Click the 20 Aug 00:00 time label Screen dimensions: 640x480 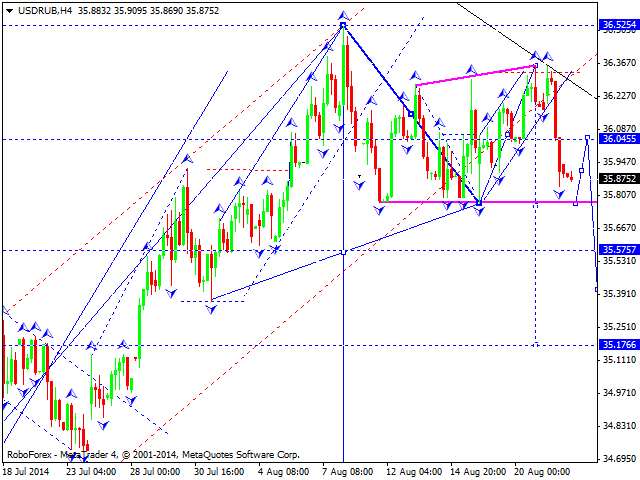[542, 471]
